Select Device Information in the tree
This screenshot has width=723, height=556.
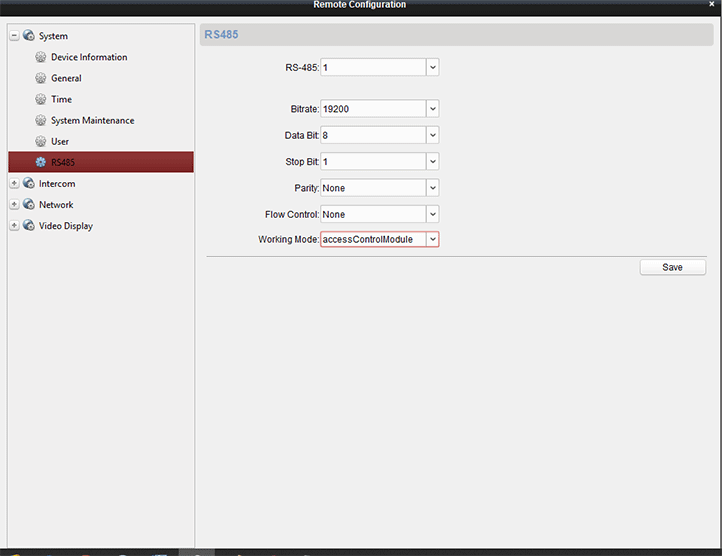pyautogui.click(x=89, y=57)
